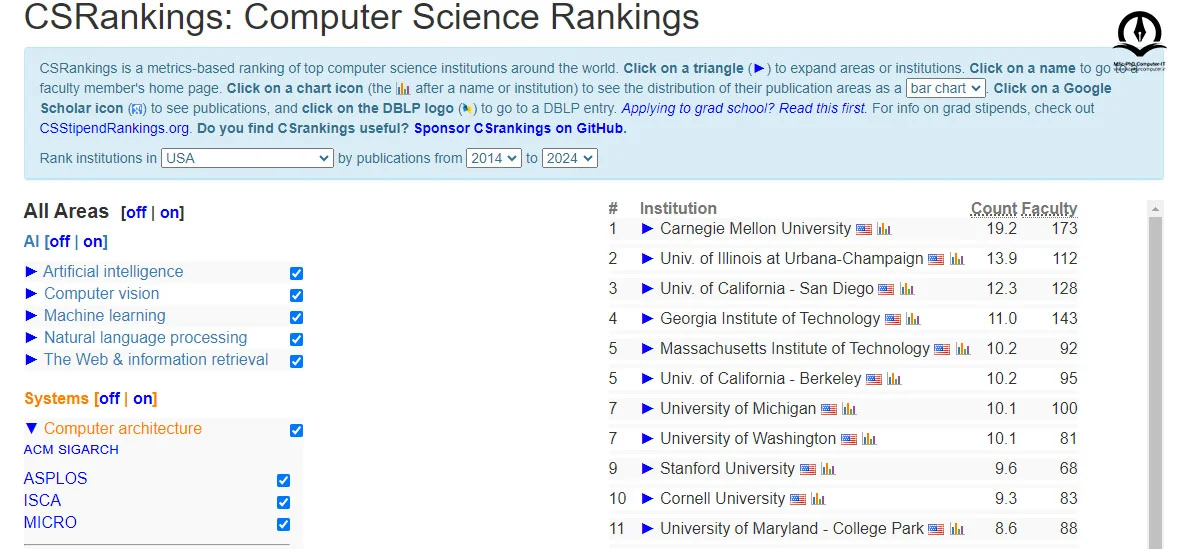Image resolution: width=1180 pixels, height=549 pixels.
Task: Click the logo icon in the top-right corner
Action: pyautogui.click(x=1139, y=40)
